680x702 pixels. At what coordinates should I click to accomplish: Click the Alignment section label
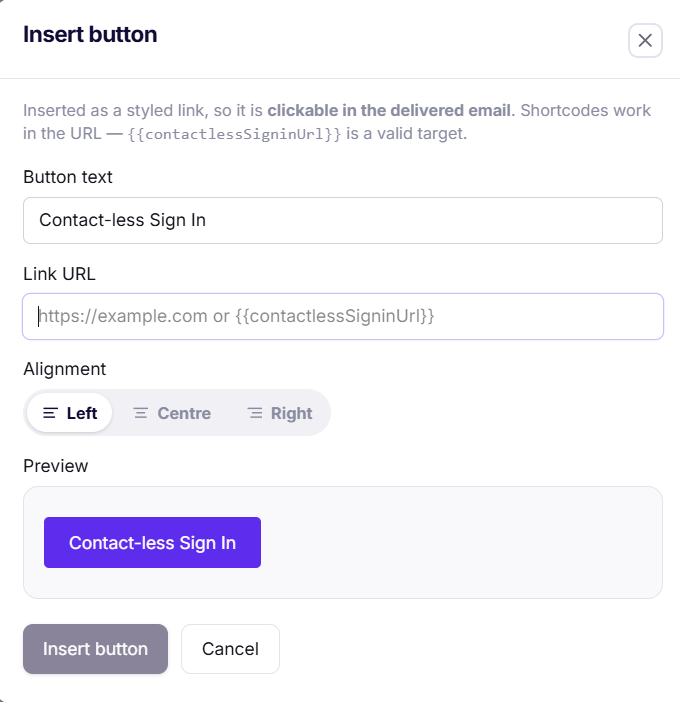coord(64,369)
